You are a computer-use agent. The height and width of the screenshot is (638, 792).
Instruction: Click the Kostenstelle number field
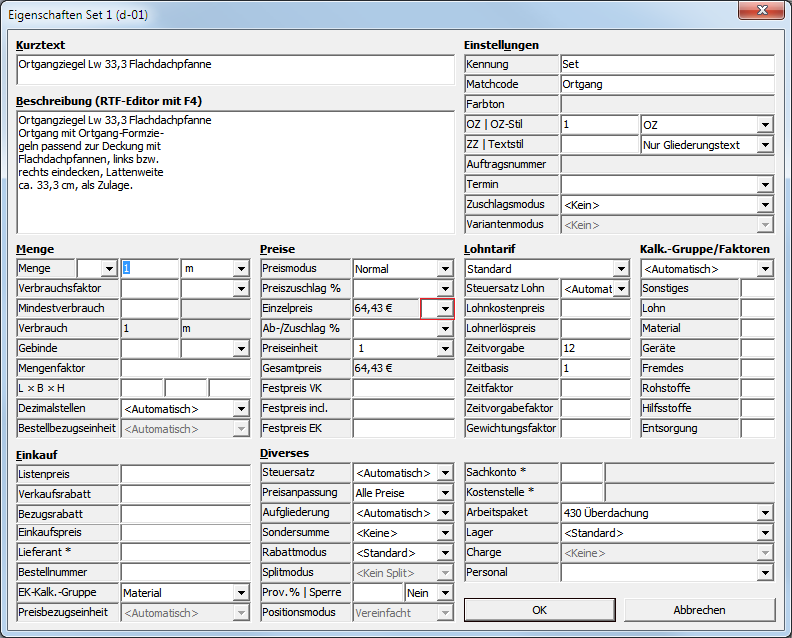tap(582, 493)
